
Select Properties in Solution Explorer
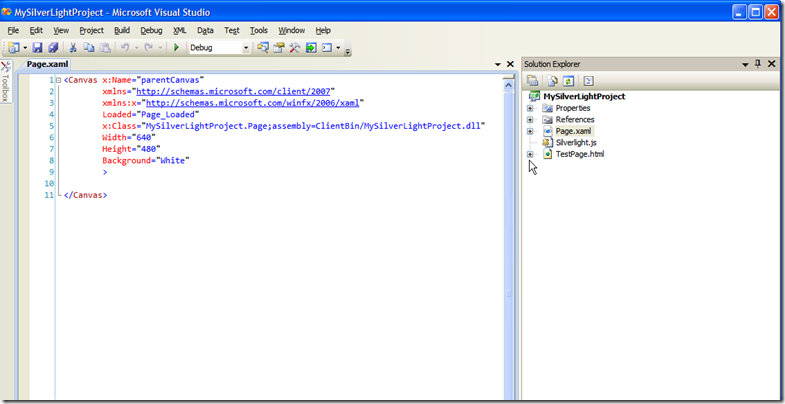click(x=573, y=108)
